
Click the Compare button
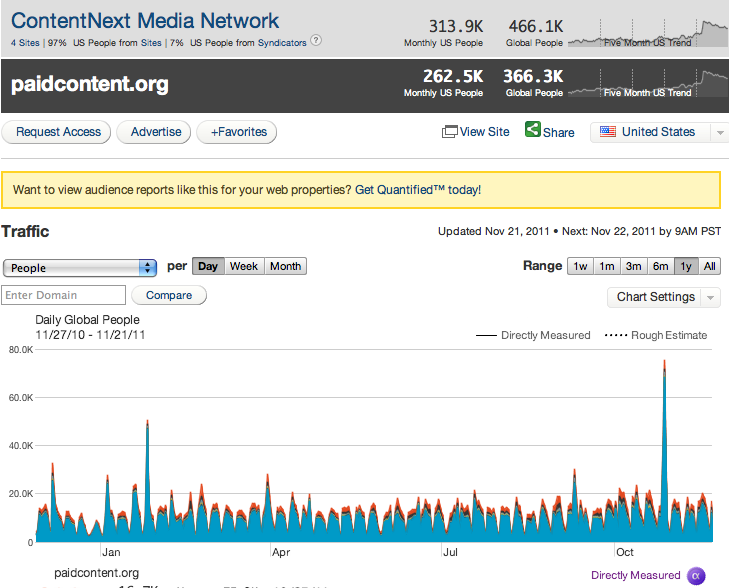169,295
